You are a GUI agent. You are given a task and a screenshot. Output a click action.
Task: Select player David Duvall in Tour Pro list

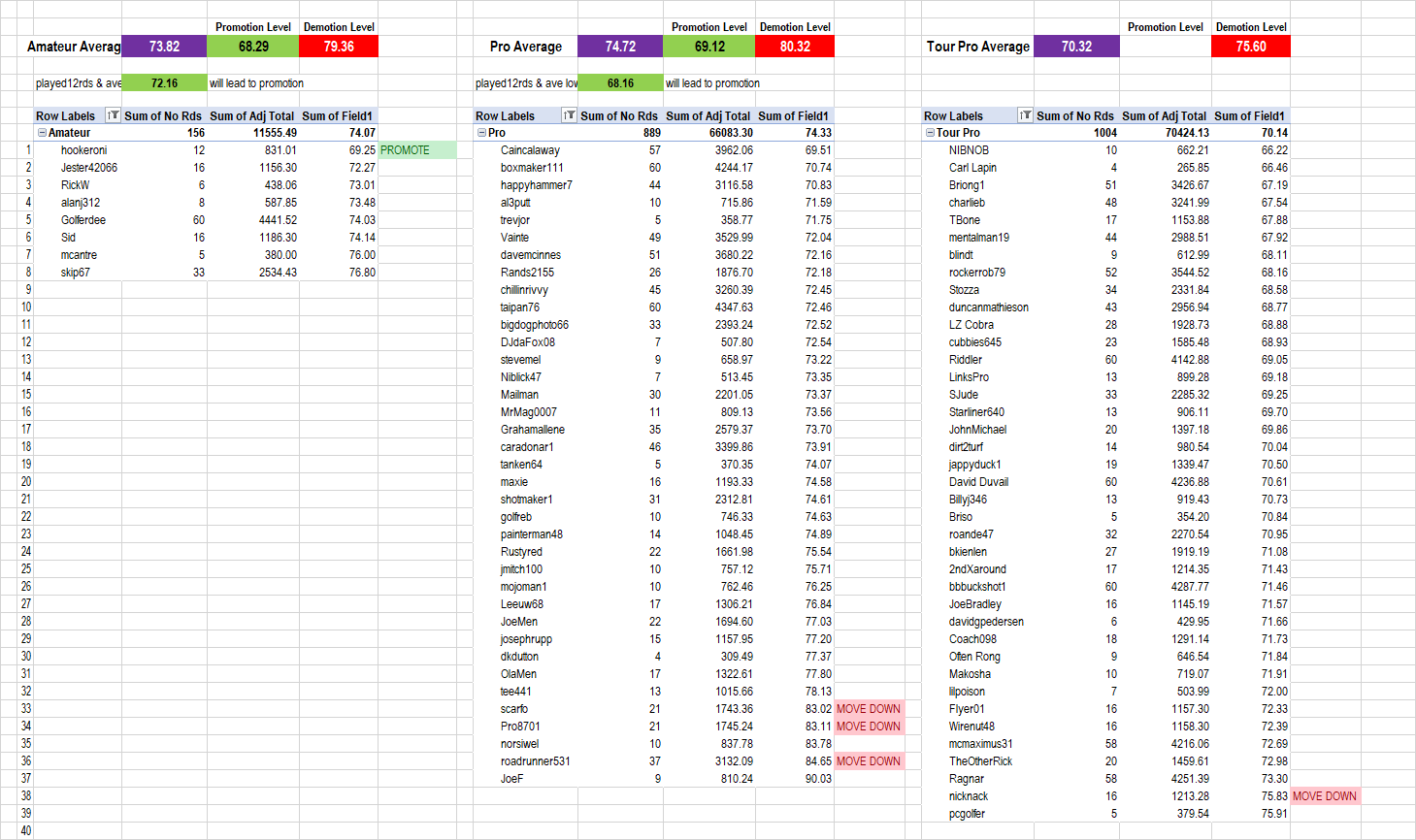[x=978, y=482]
